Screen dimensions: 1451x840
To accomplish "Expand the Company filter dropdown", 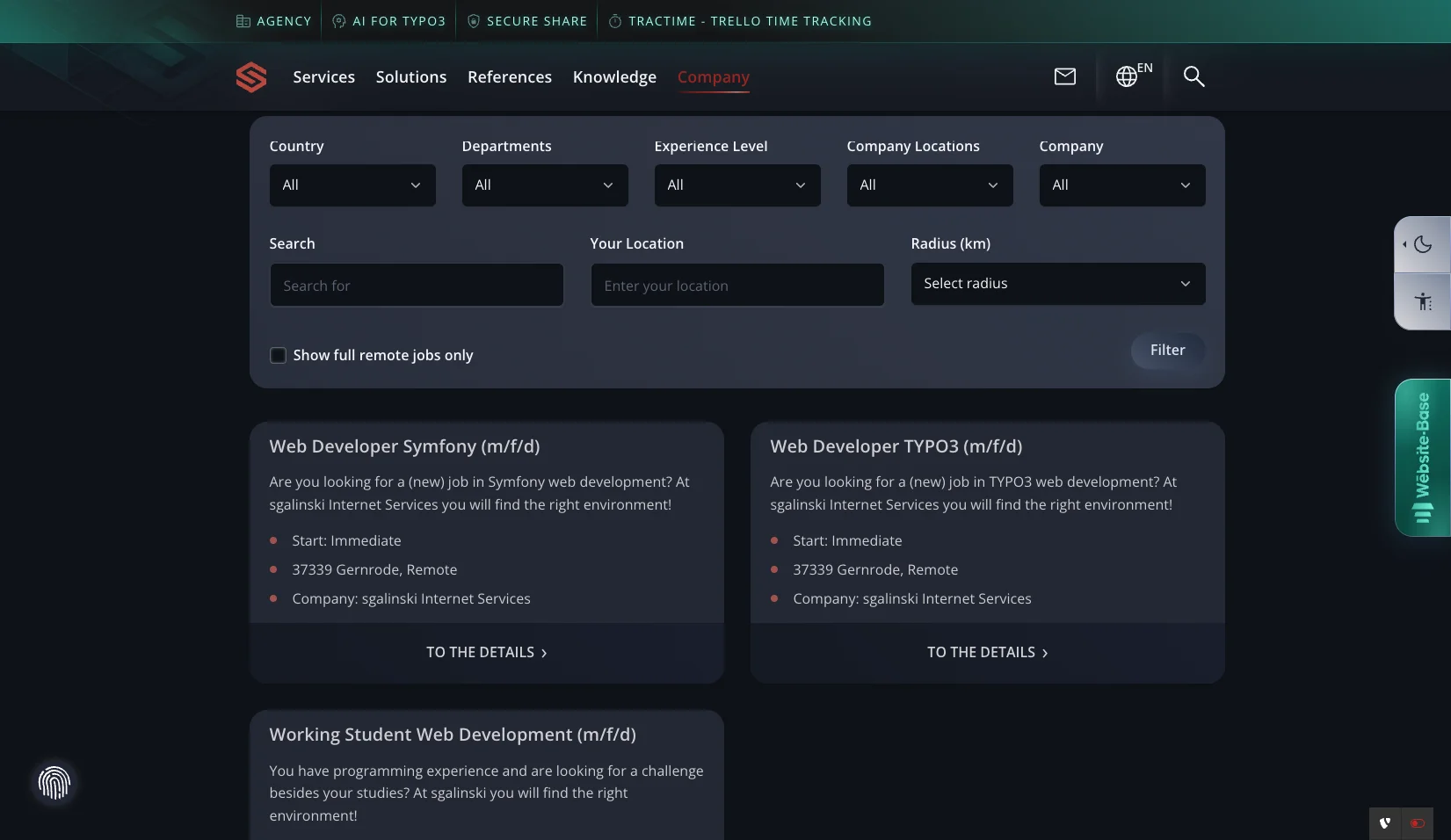I will coord(1122,185).
